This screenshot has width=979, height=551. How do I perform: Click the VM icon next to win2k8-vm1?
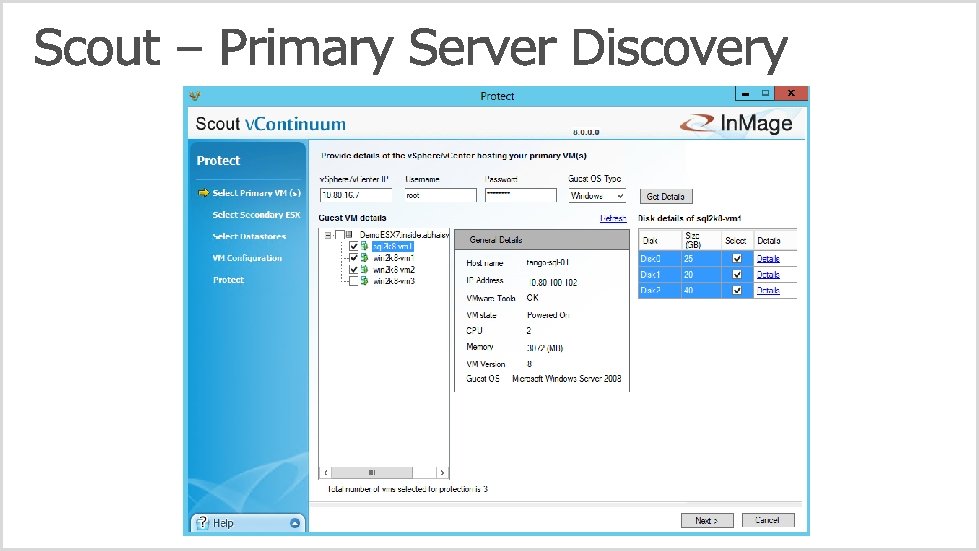point(365,258)
